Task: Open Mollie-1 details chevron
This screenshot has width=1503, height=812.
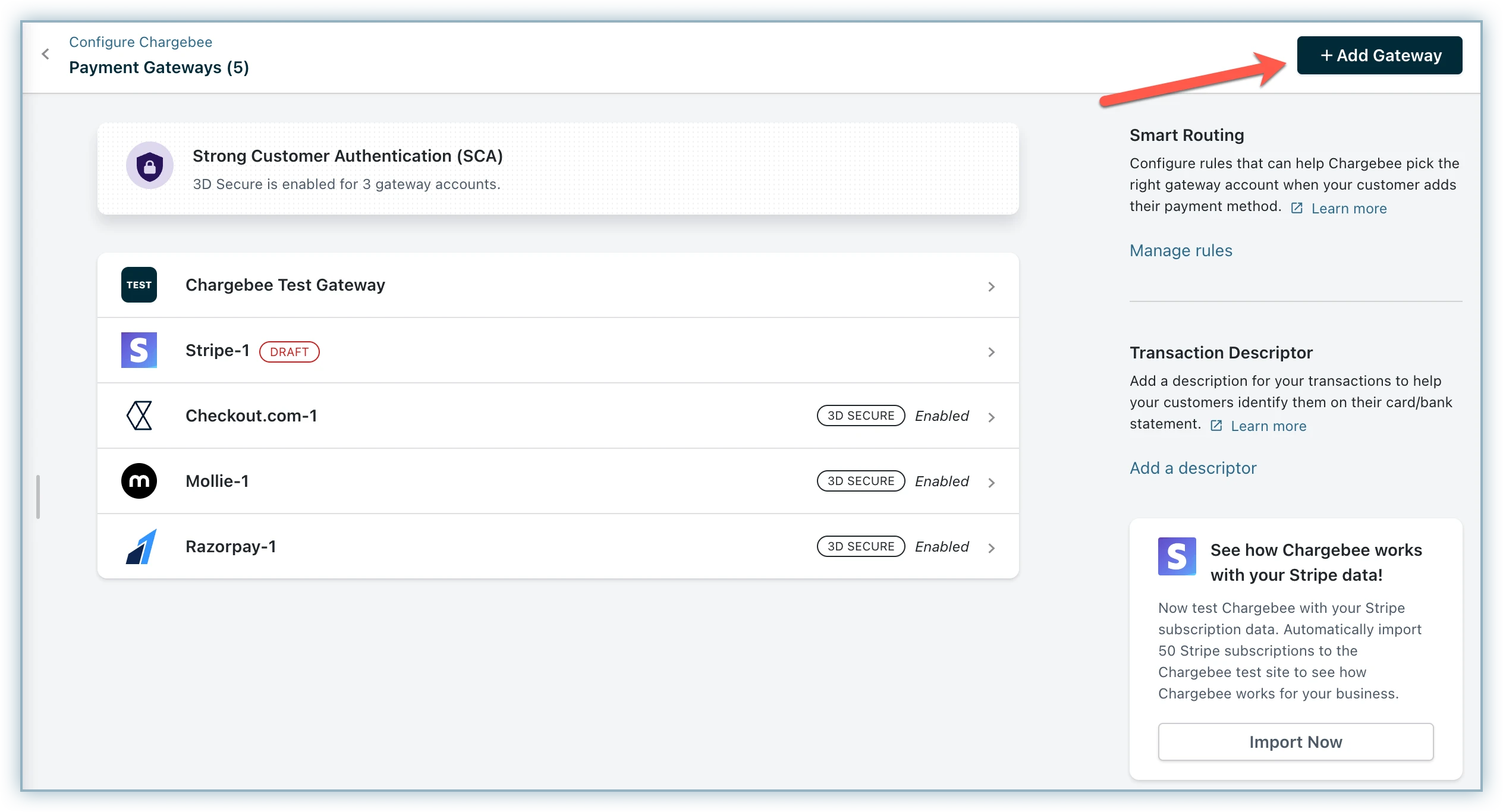Action: [x=991, y=483]
